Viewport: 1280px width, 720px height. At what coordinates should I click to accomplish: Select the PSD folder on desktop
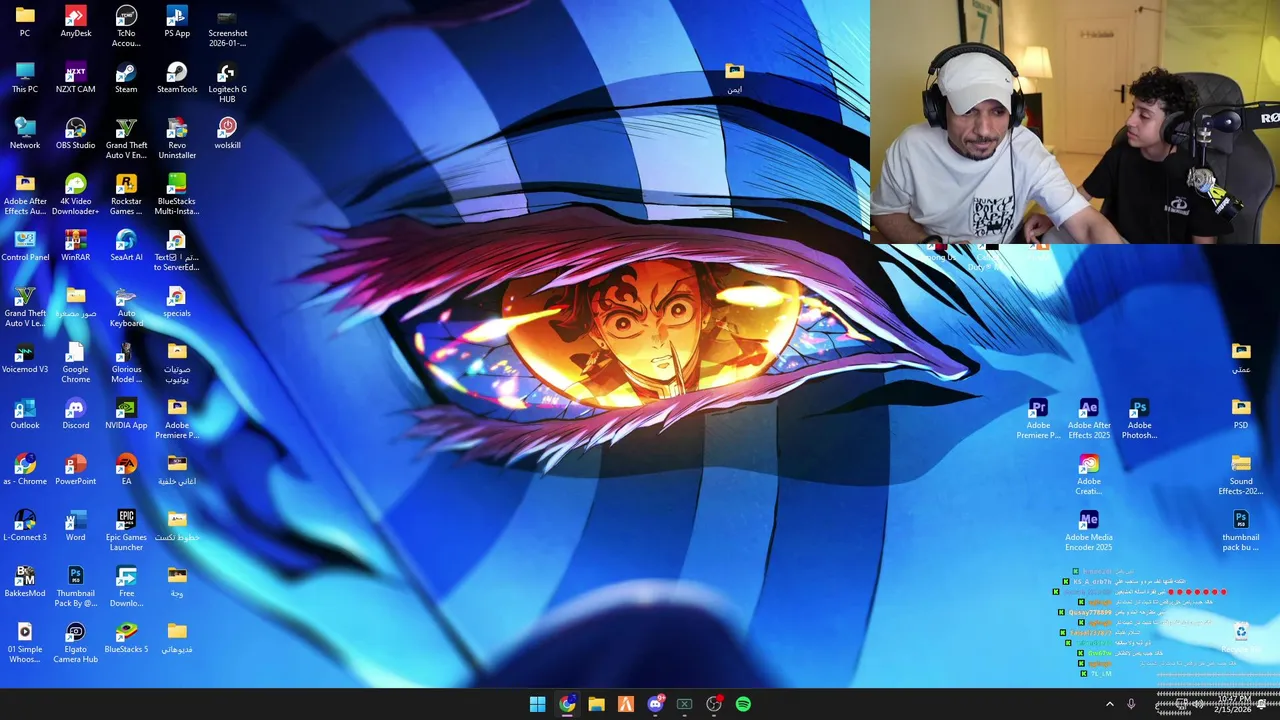(1241, 414)
